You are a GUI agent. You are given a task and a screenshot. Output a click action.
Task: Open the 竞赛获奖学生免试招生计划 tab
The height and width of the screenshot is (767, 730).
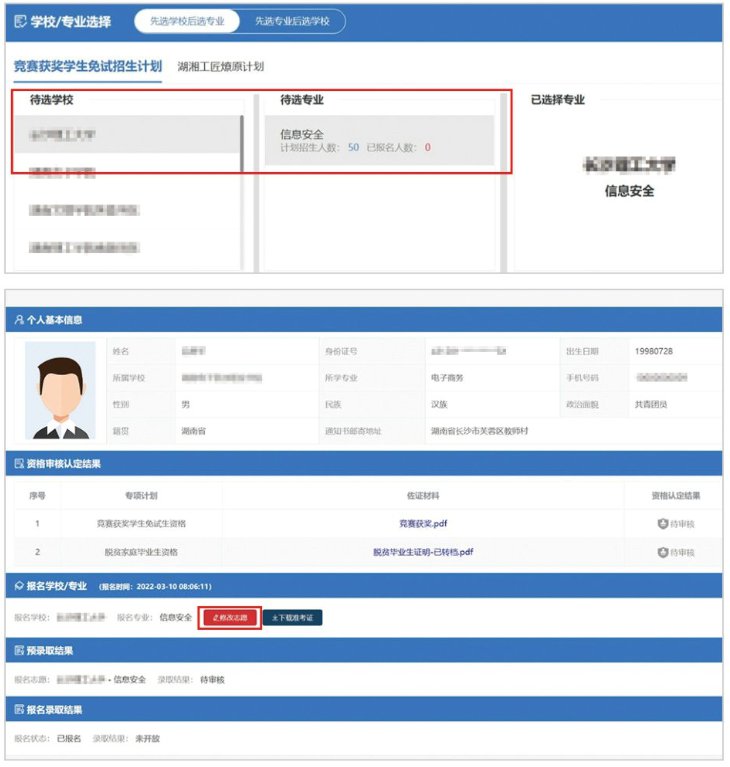pos(88,67)
